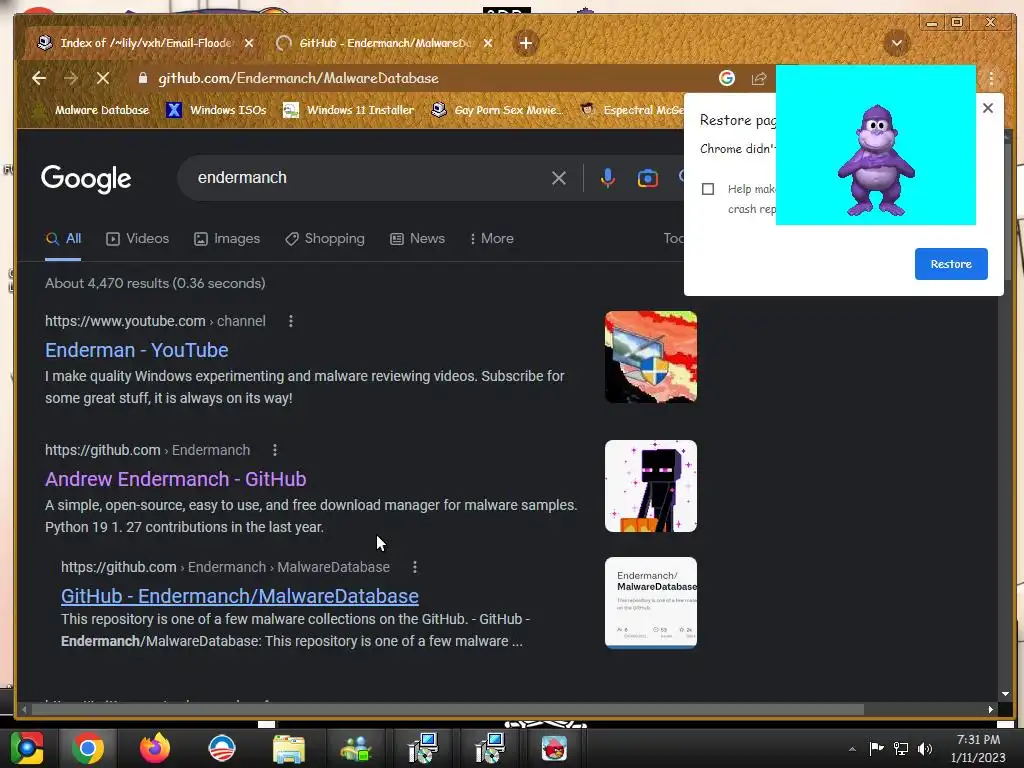This screenshot has height=768, width=1024.
Task: Select the Images search tab
Action: [227, 239]
